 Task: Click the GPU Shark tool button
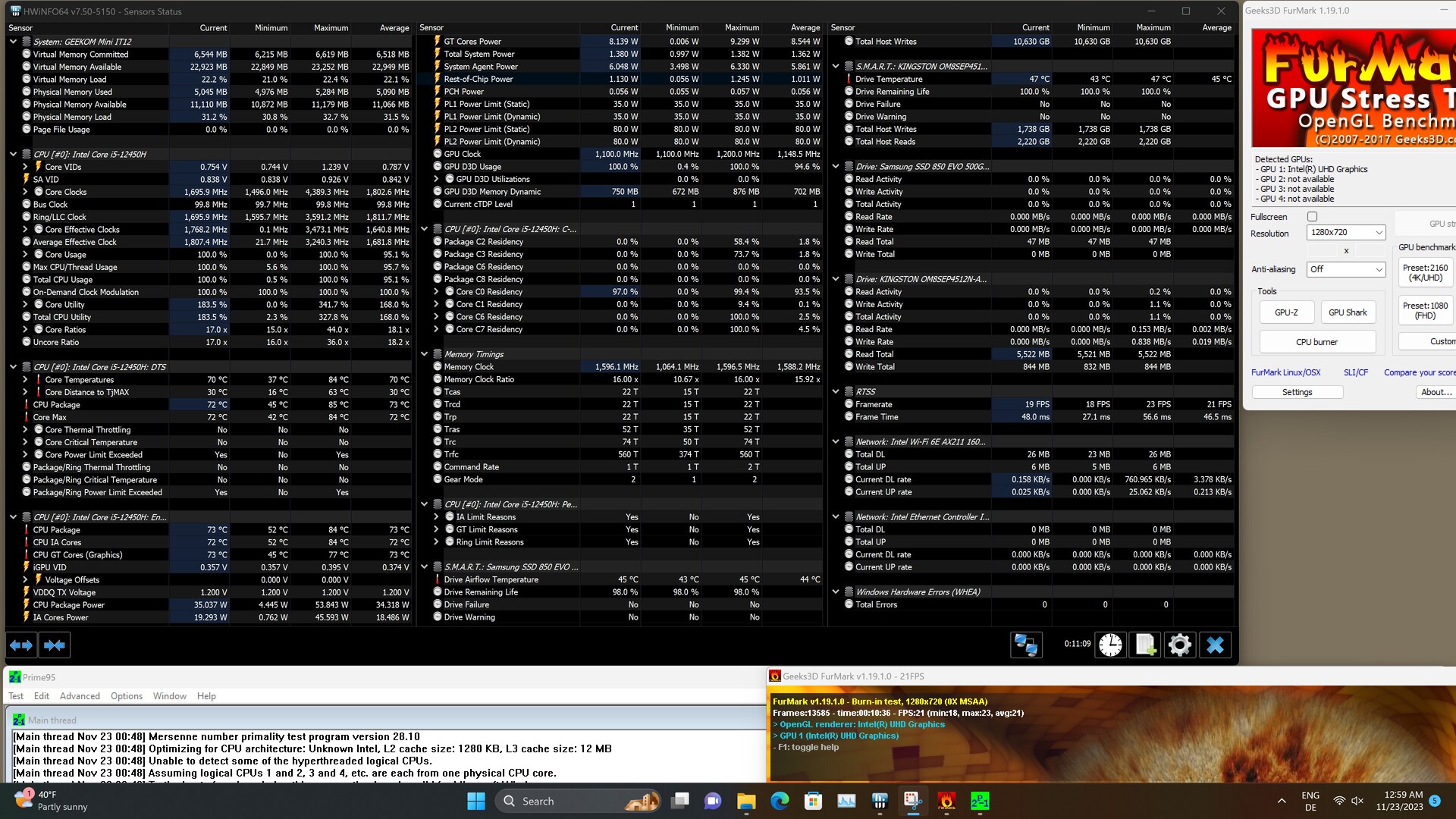pyautogui.click(x=1348, y=312)
